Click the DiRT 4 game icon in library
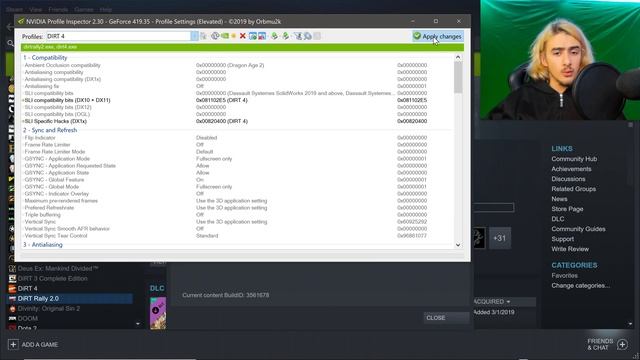The image size is (640, 360). [12, 288]
